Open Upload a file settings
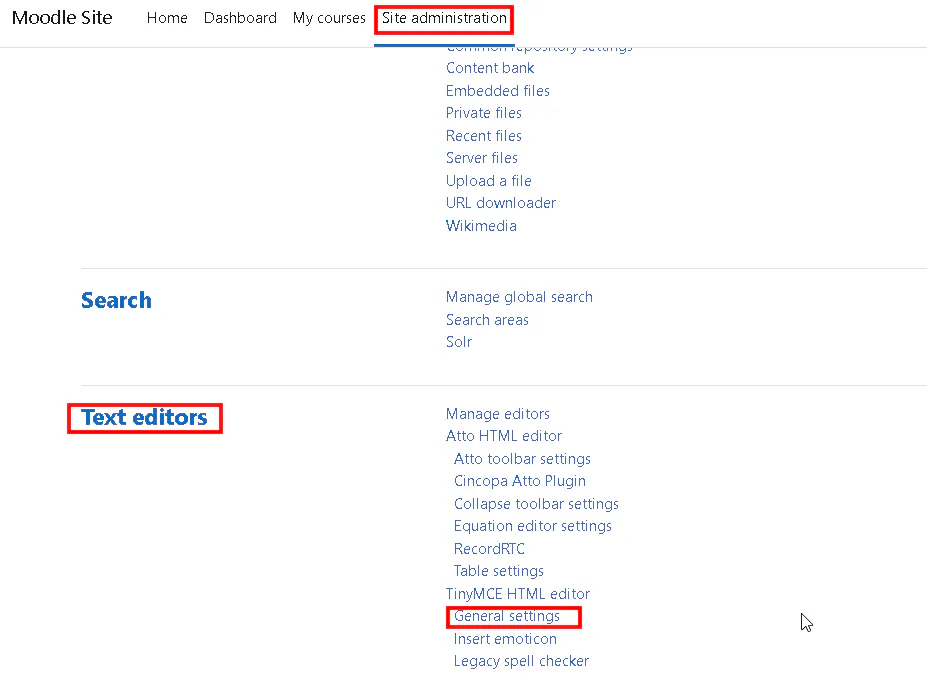Viewport: 927px width, 683px height. click(488, 180)
